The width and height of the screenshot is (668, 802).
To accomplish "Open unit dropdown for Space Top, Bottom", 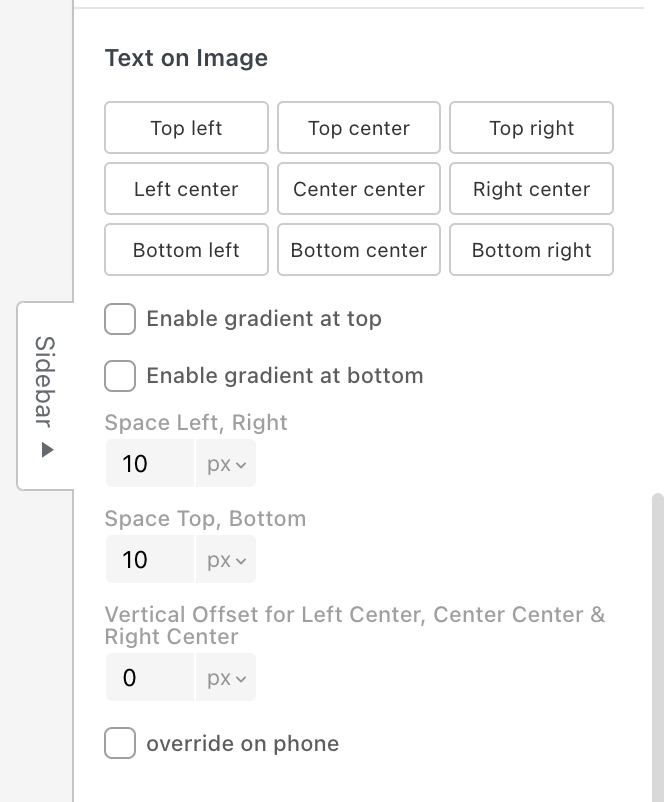I will coord(227,560).
